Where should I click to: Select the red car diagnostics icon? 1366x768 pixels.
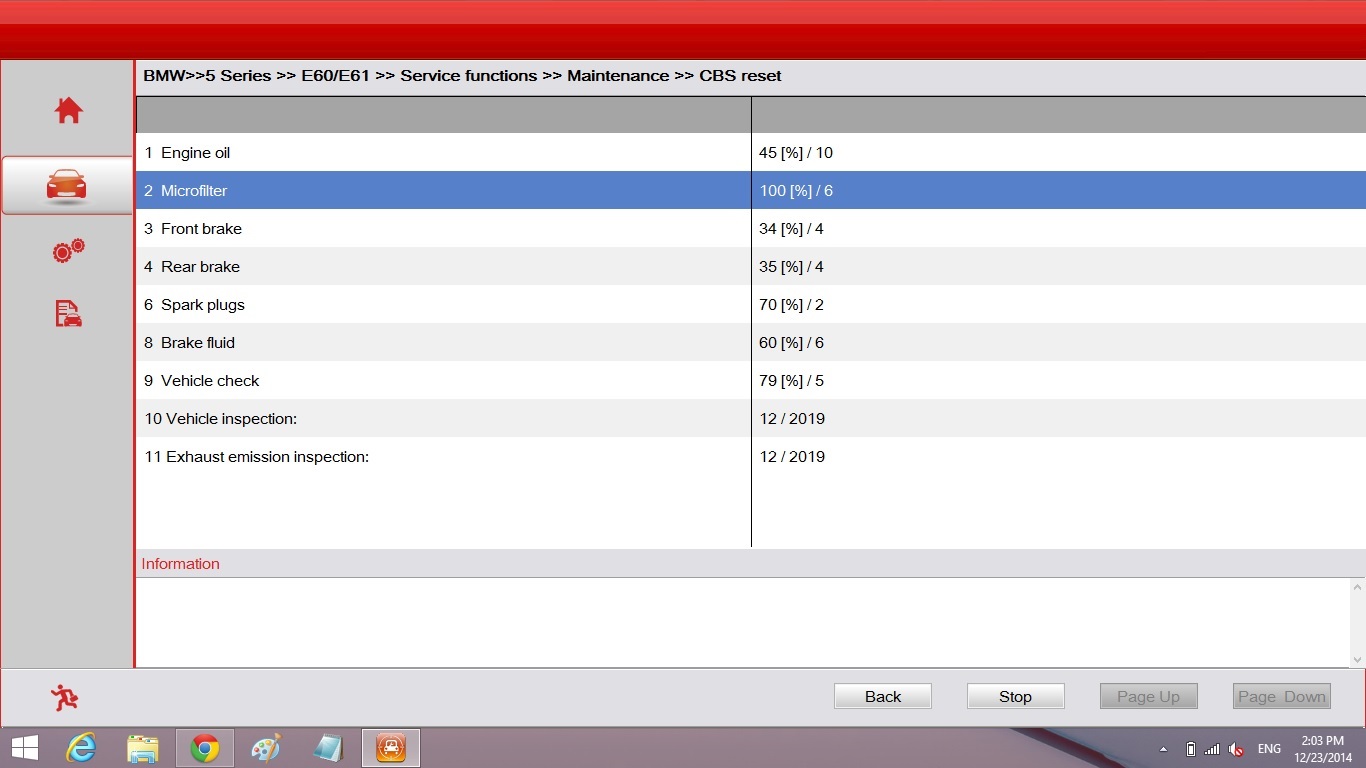(x=67, y=185)
